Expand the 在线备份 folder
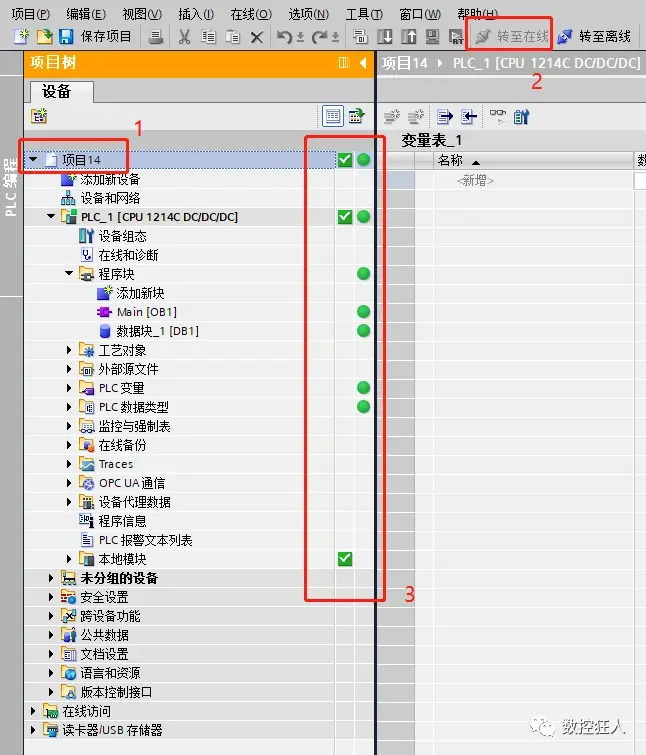 click(x=69, y=445)
